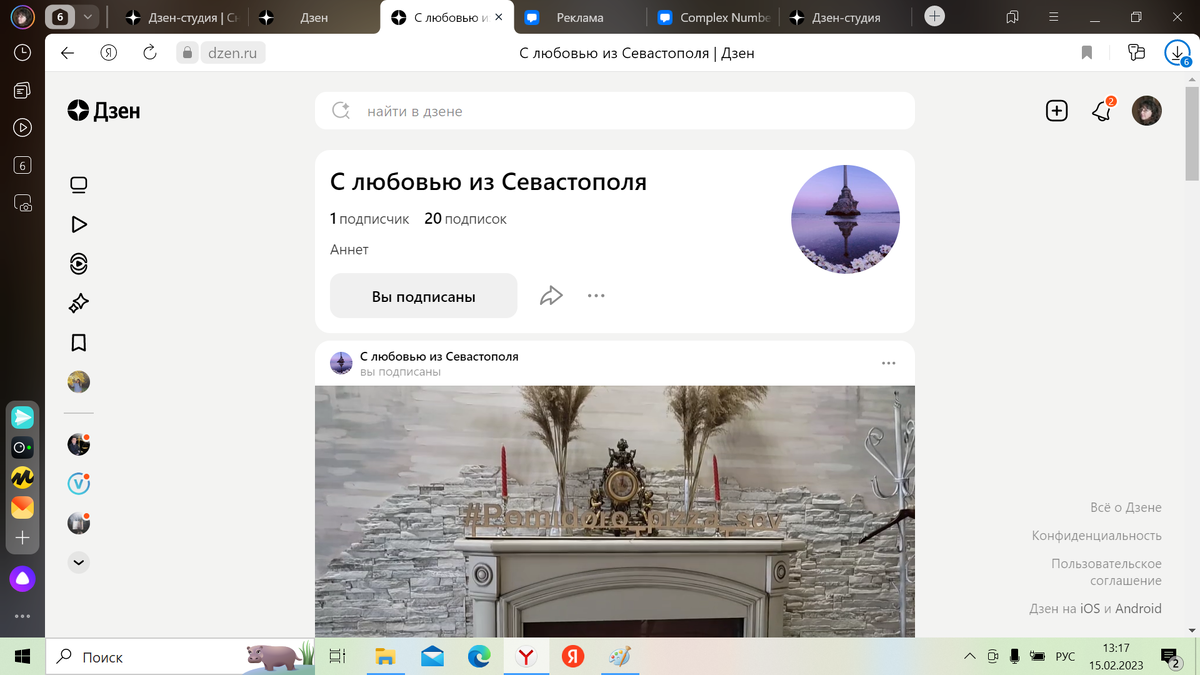
Task: Expand the tab group dropdown arrow
Action: [87, 17]
